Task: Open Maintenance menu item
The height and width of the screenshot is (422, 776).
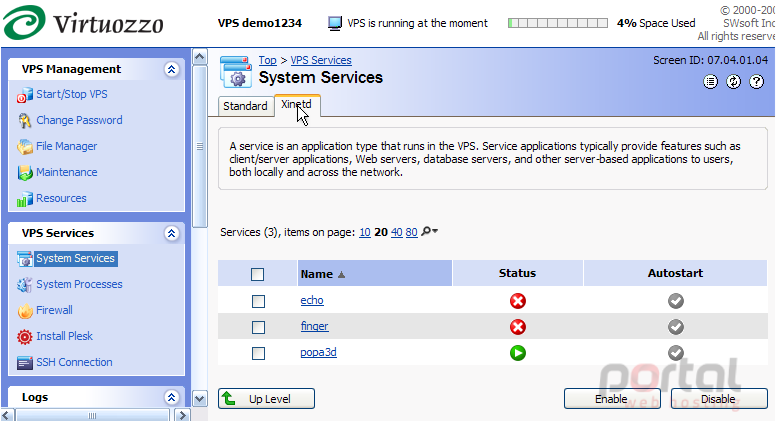Action: (x=67, y=172)
